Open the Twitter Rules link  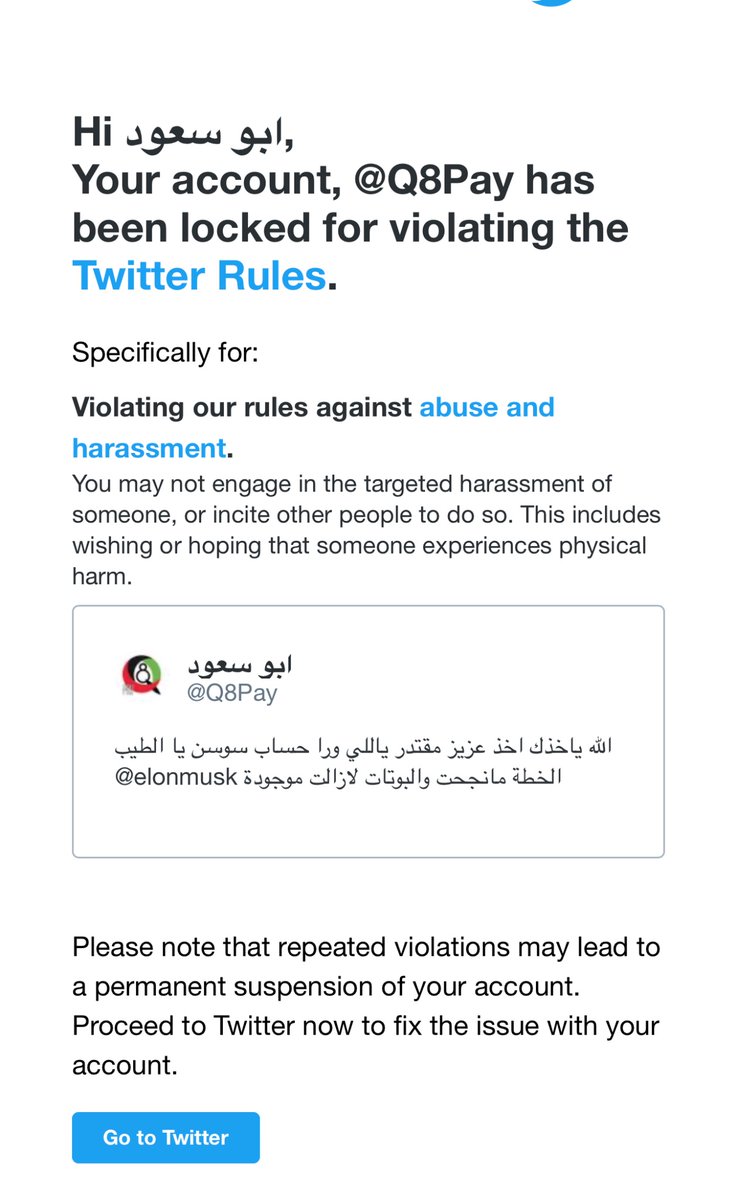(199, 275)
